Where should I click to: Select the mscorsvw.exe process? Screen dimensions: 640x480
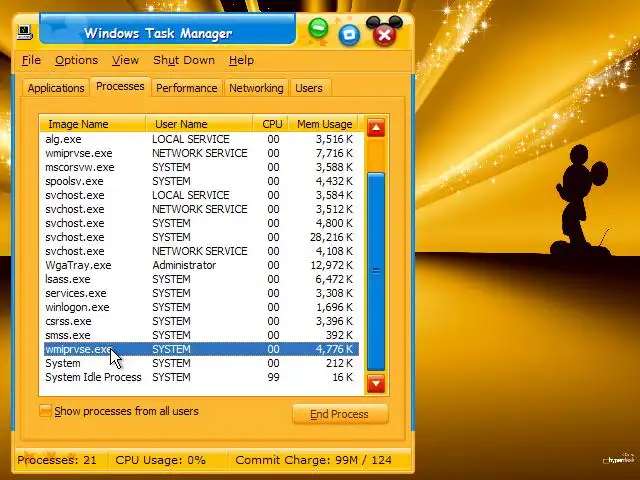coord(201,167)
